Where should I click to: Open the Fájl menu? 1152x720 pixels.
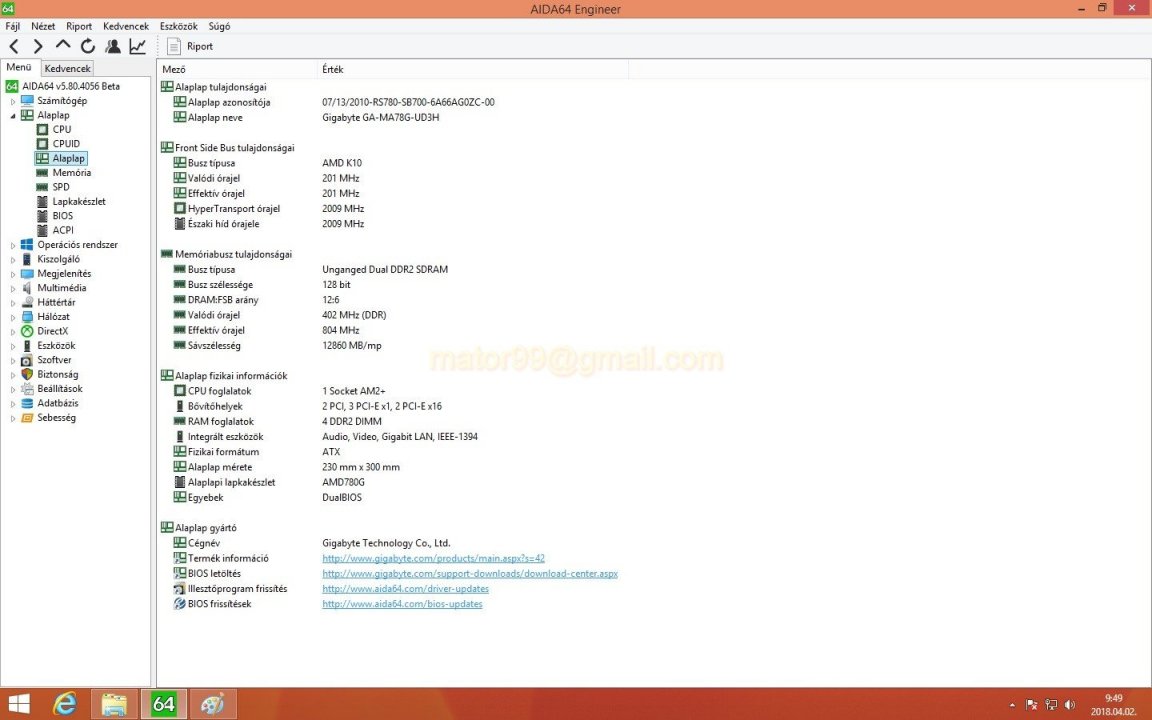(x=12, y=26)
